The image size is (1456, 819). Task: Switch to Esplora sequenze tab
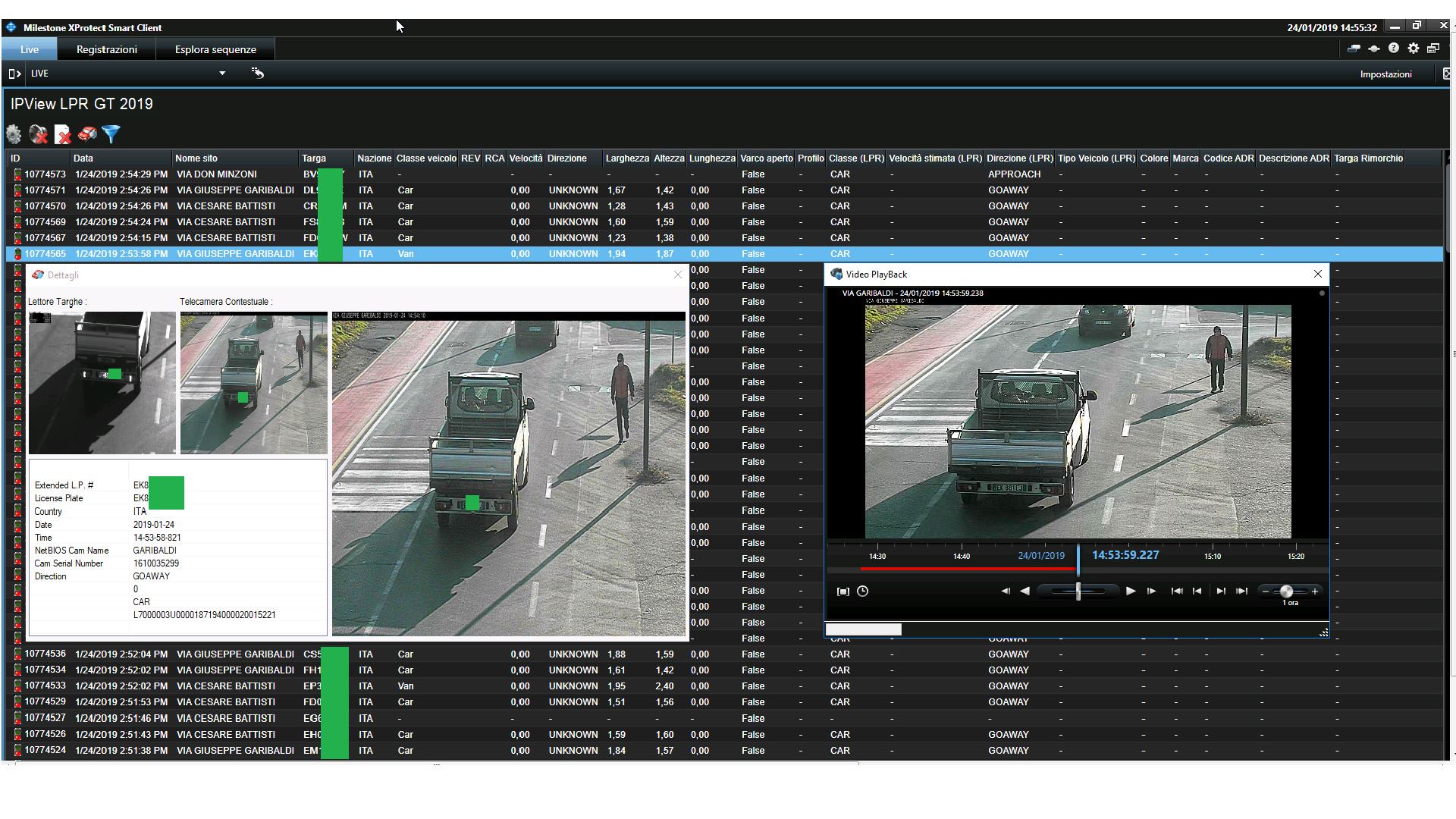pyautogui.click(x=215, y=49)
